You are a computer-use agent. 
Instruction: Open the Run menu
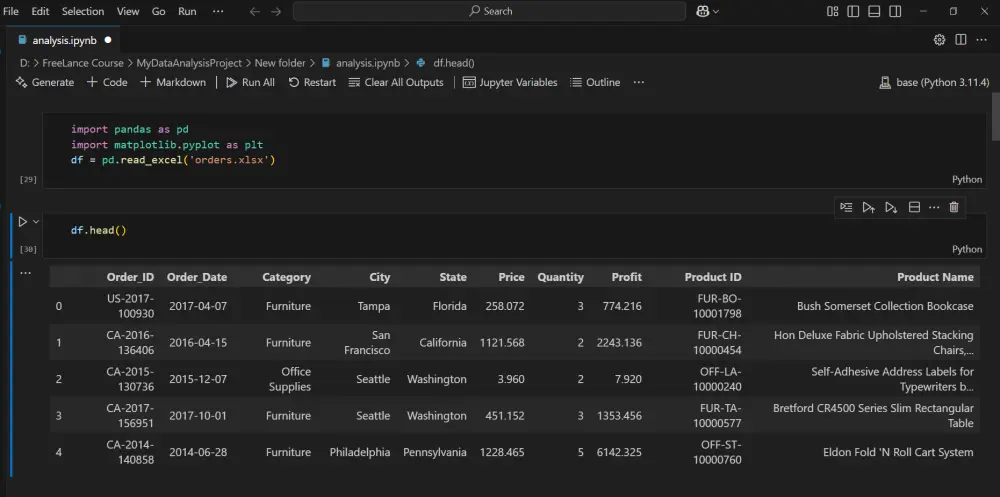pyautogui.click(x=188, y=11)
